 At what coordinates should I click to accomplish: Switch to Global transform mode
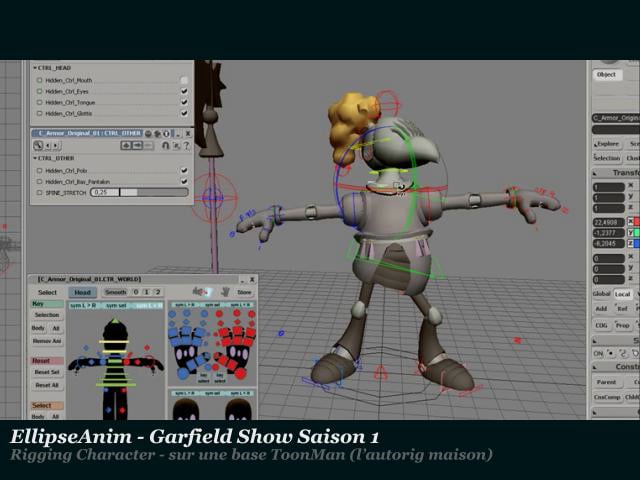[601, 294]
